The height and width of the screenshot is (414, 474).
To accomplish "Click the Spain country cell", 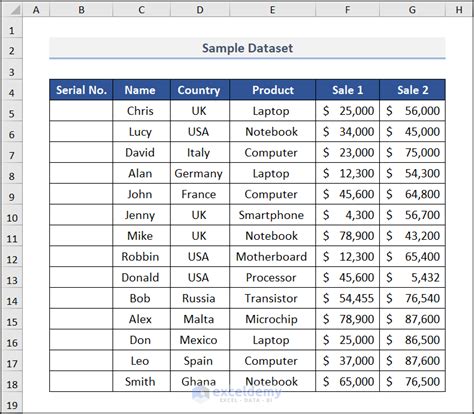I will click(x=200, y=361).
